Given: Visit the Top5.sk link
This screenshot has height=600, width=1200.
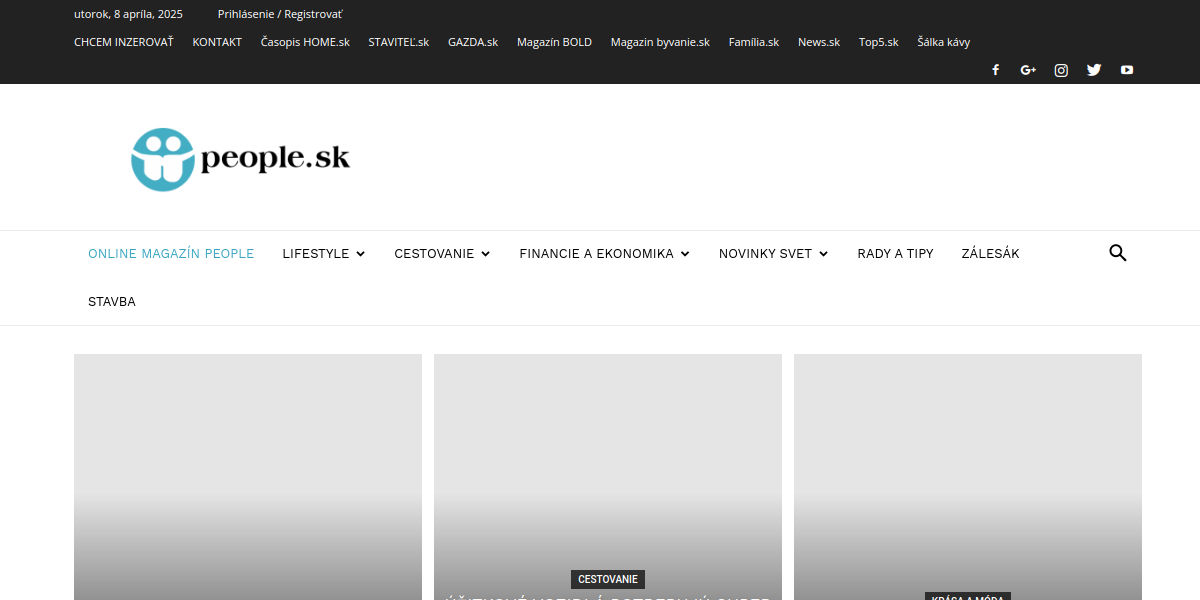Looking at the screenshot, I should pyautogui.click(x=879, y=42).
